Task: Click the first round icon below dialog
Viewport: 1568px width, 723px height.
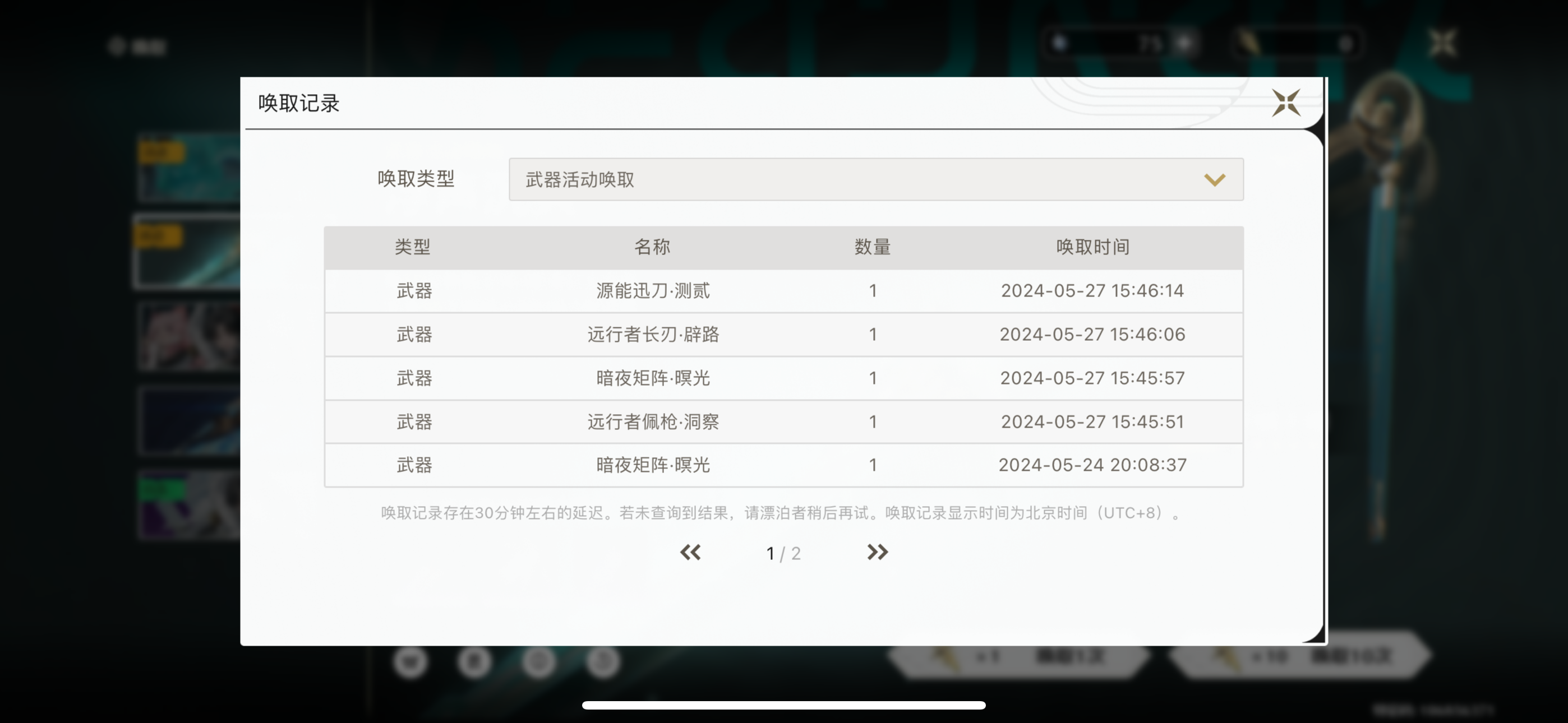Action: pyautogui.click(x=411, y=661)
